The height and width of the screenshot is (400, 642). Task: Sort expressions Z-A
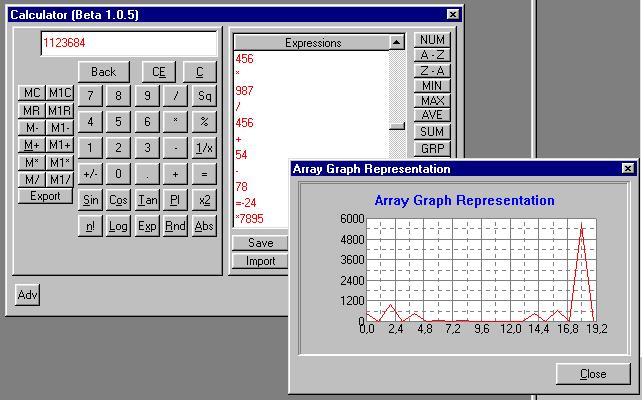coord(432,70)
